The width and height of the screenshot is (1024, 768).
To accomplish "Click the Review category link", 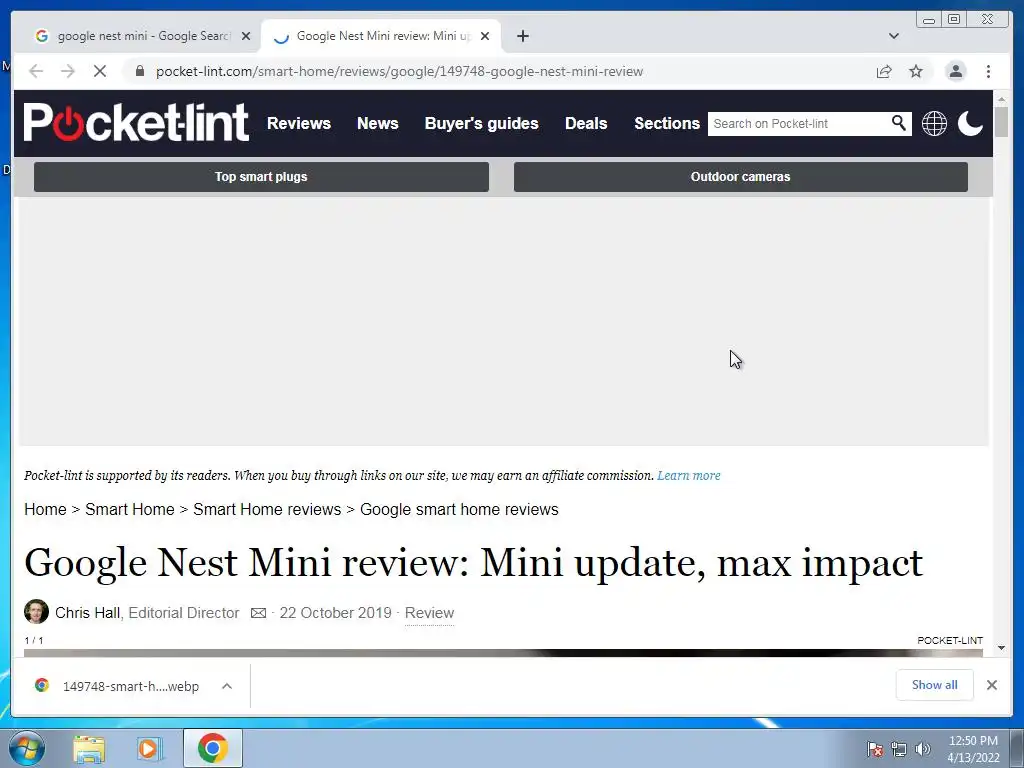I will pos(429,613).
